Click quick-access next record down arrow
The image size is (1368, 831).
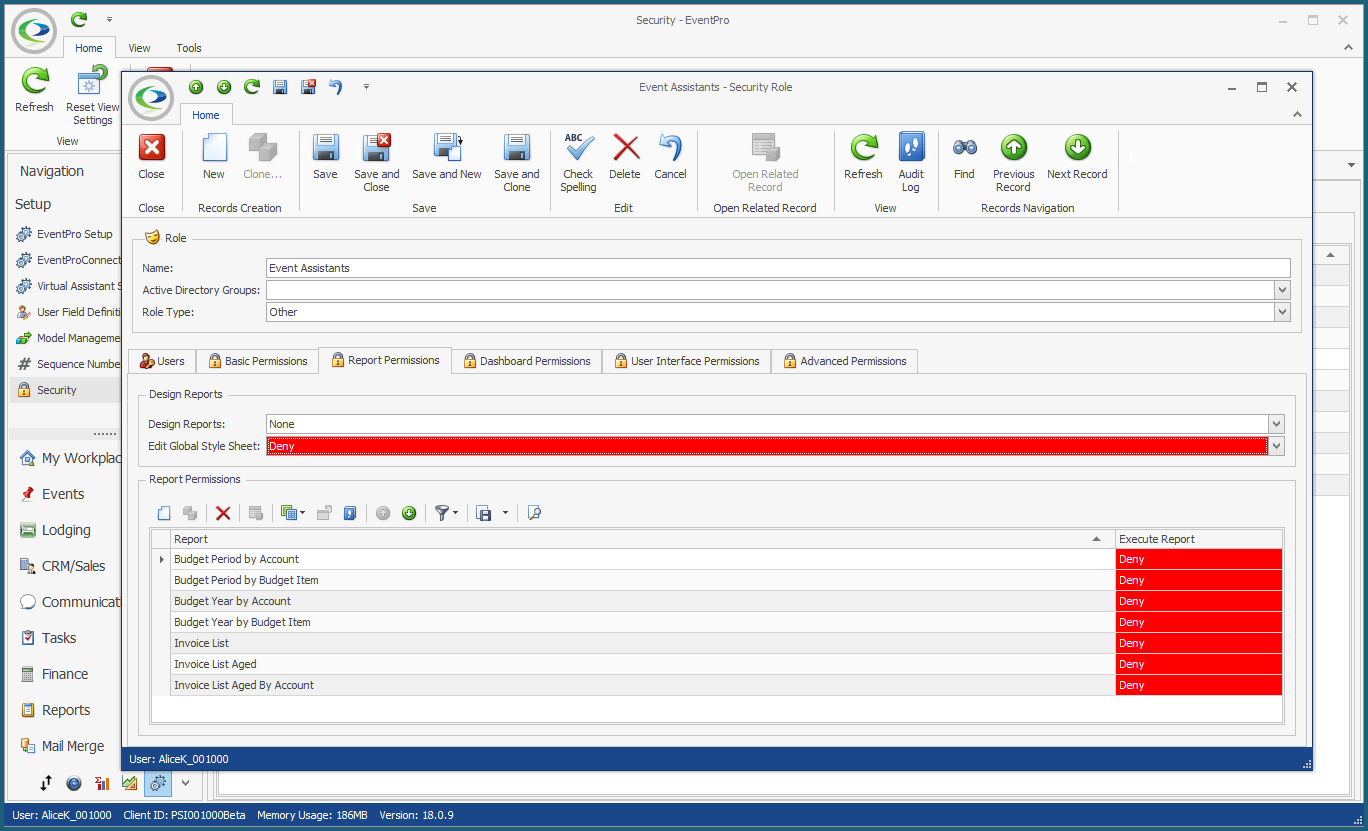(224, 87)
